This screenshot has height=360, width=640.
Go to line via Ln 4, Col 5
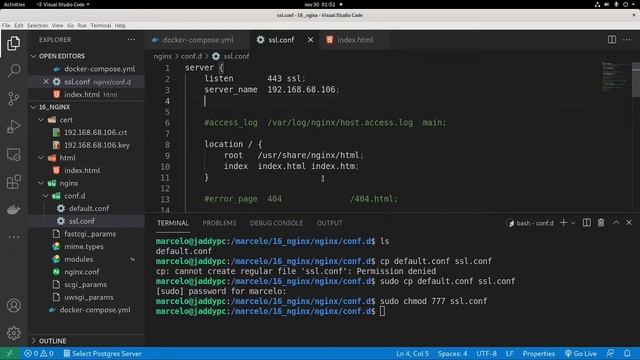(412, 353)
